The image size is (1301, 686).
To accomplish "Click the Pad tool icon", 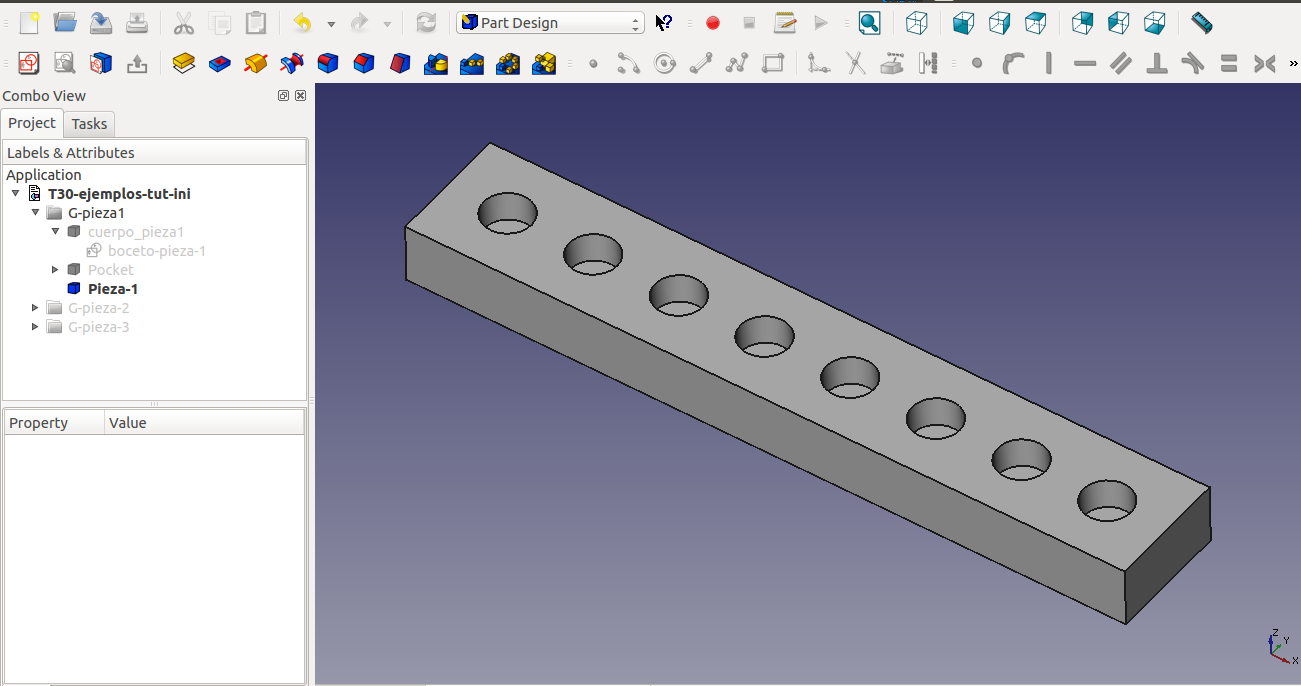I will tap(183, 64).
